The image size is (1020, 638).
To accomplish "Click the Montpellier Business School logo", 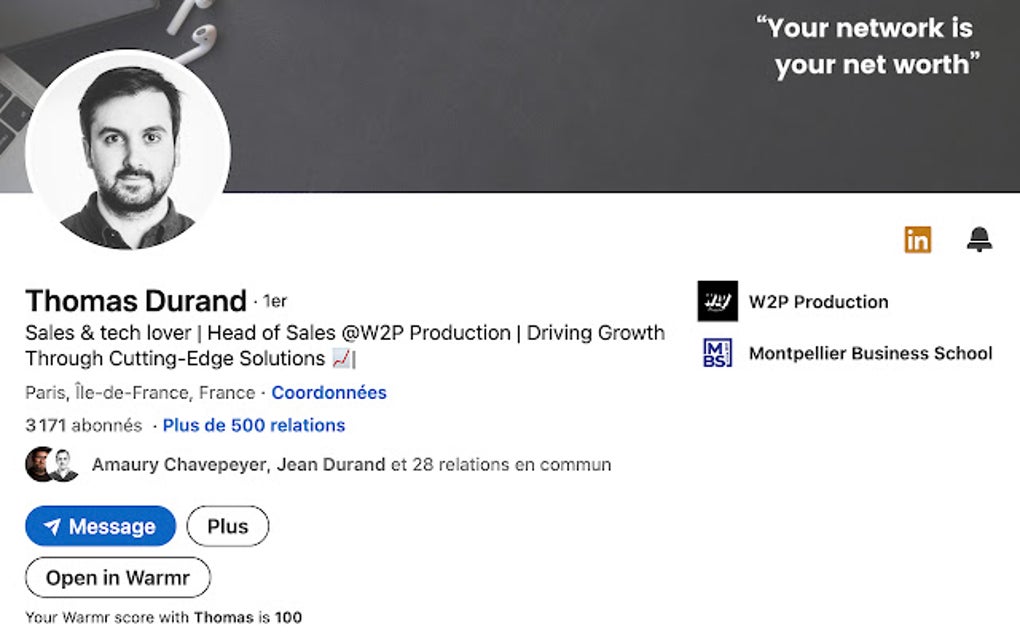I will click(717, 353).
